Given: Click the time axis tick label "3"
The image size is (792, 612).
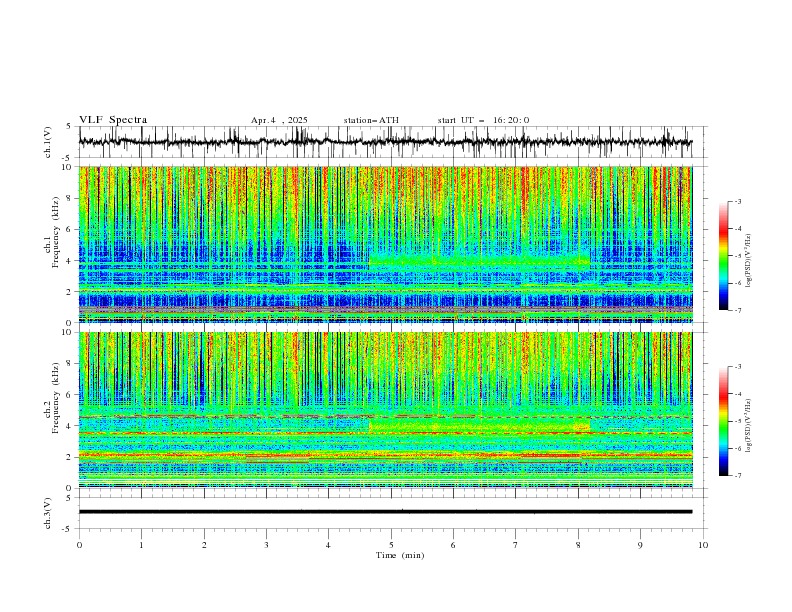Looking at the screenshot, I should (x=266, y=545).
